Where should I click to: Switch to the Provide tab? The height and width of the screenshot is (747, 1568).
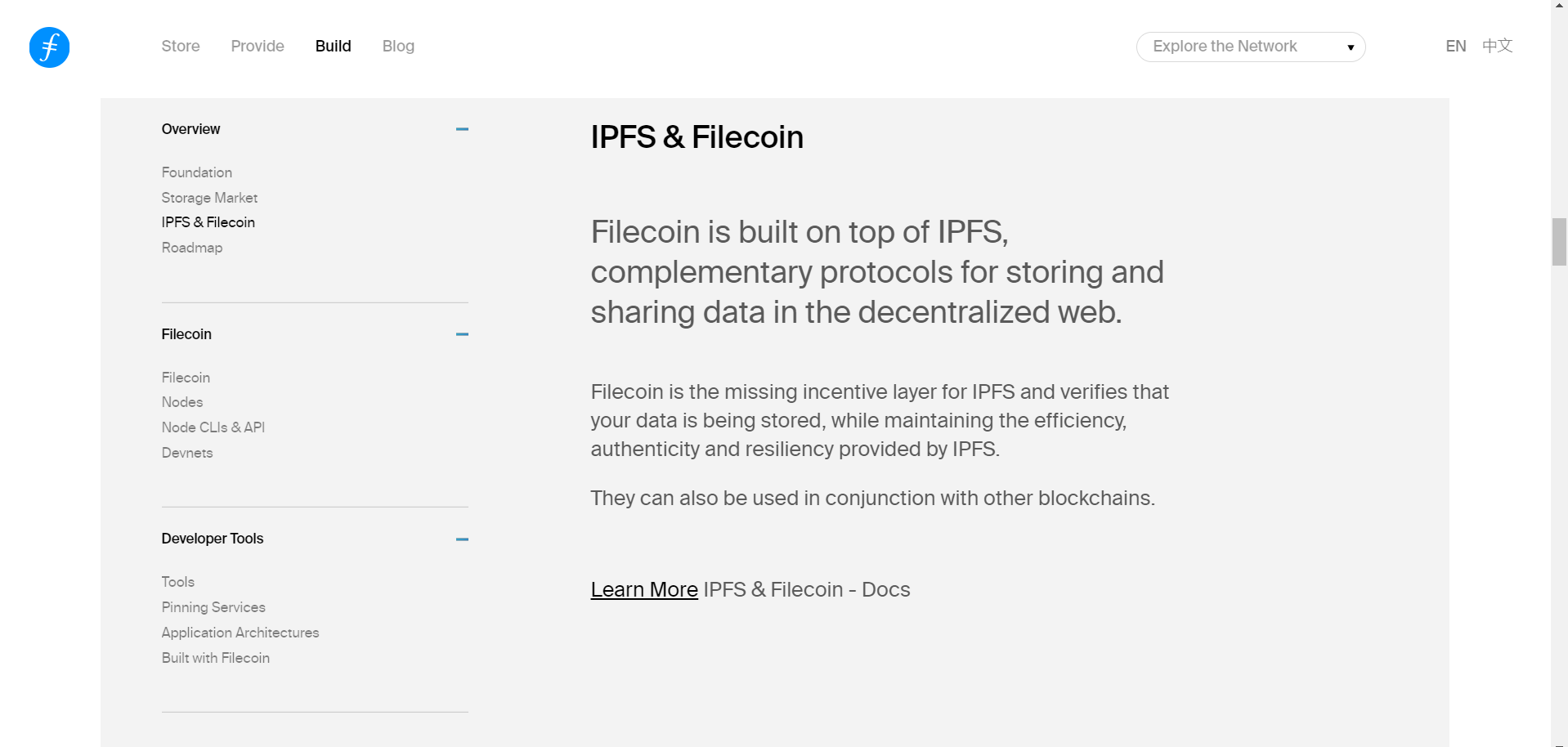[257, 46]
